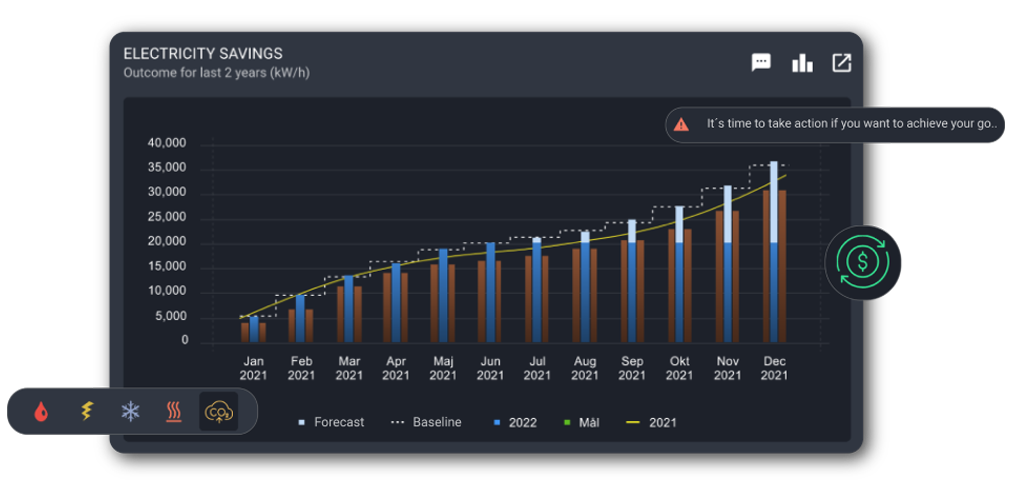
Task: Click the Jan 2021 x-axis label
Action: point(254,368)
